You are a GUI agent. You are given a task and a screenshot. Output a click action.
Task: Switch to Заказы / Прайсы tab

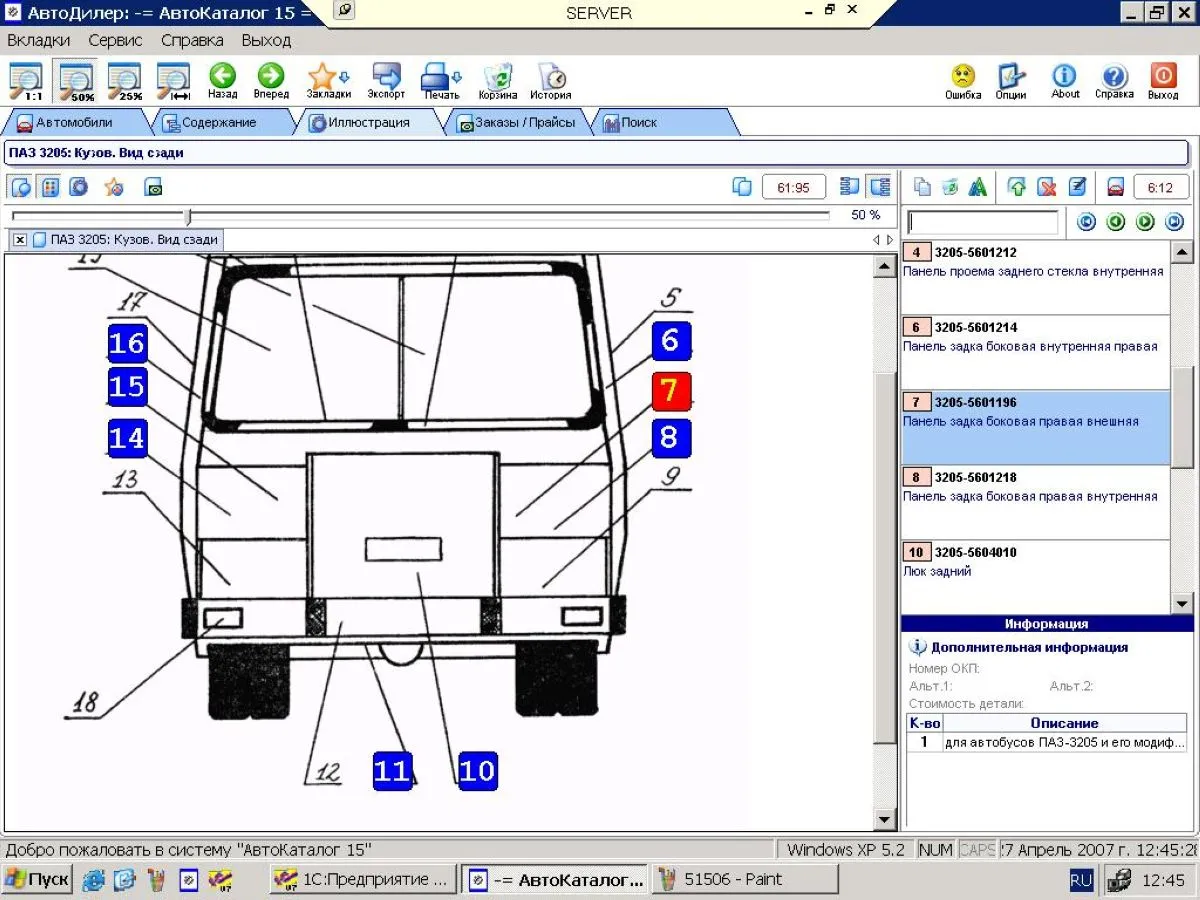[517, 122]
